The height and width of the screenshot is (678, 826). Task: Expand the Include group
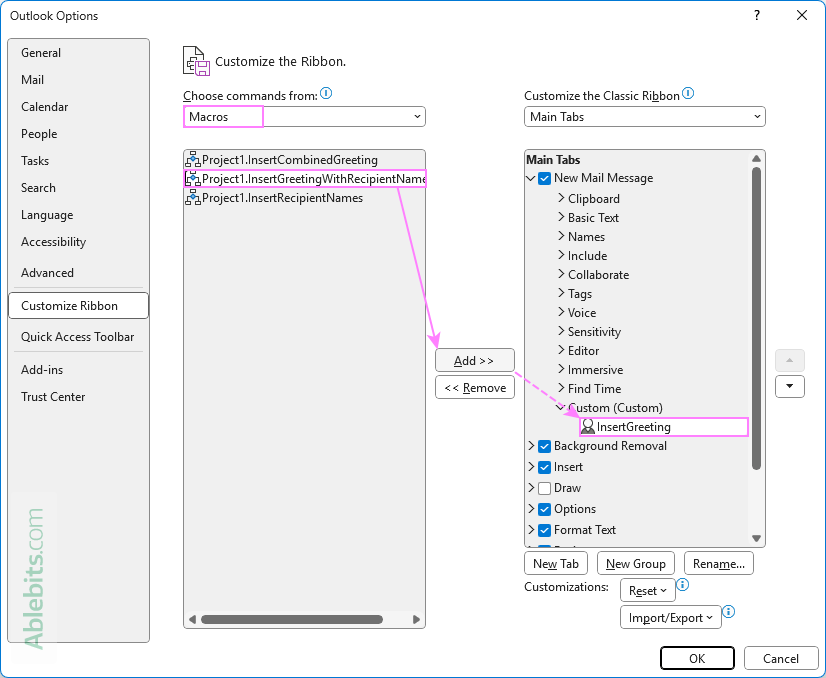click(x=561, y=255)
